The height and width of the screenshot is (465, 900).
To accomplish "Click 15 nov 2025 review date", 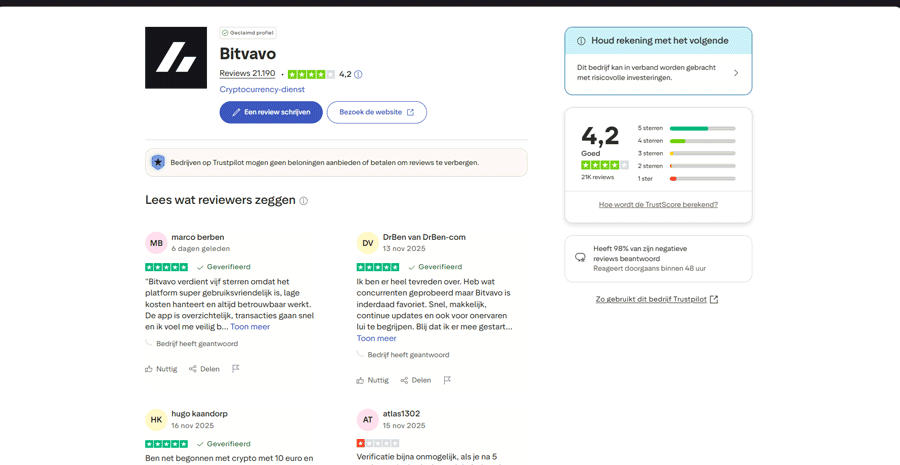I will pos(404,425).
